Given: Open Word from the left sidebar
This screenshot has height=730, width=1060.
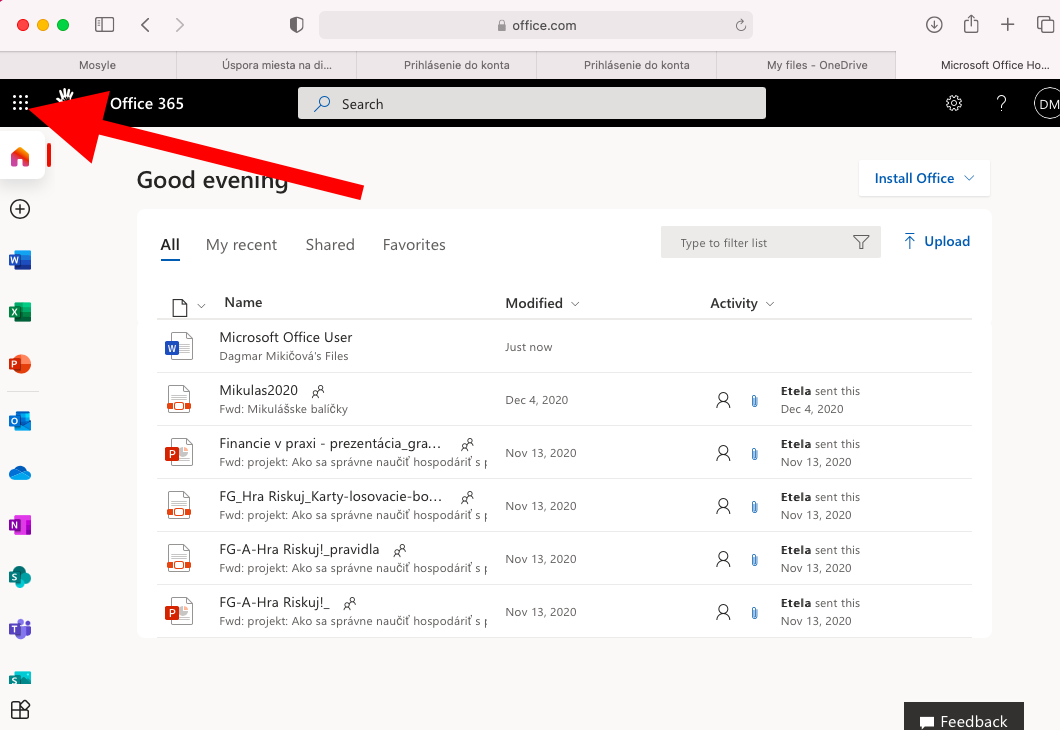Looking at the screenshot, I should coord(20,261).
